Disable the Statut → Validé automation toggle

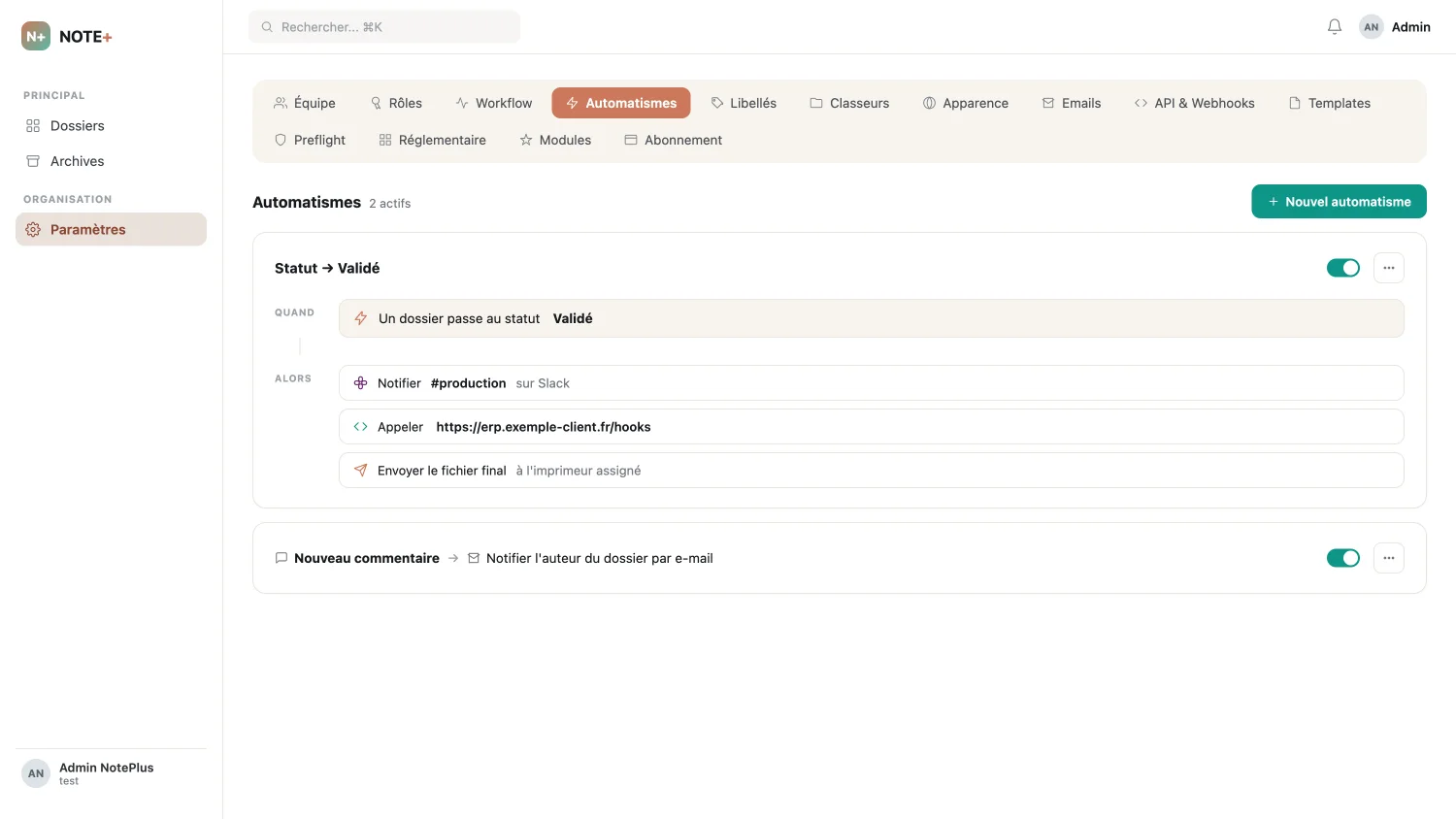pyautogui.click(x=1343, y=268)
